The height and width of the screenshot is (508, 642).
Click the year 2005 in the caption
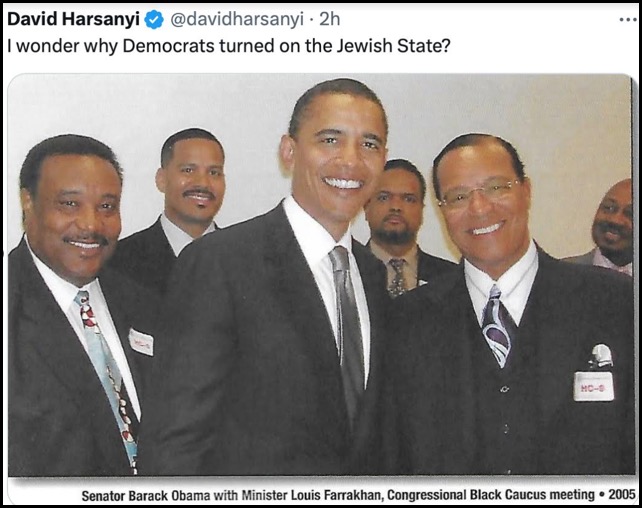(622, 494)
